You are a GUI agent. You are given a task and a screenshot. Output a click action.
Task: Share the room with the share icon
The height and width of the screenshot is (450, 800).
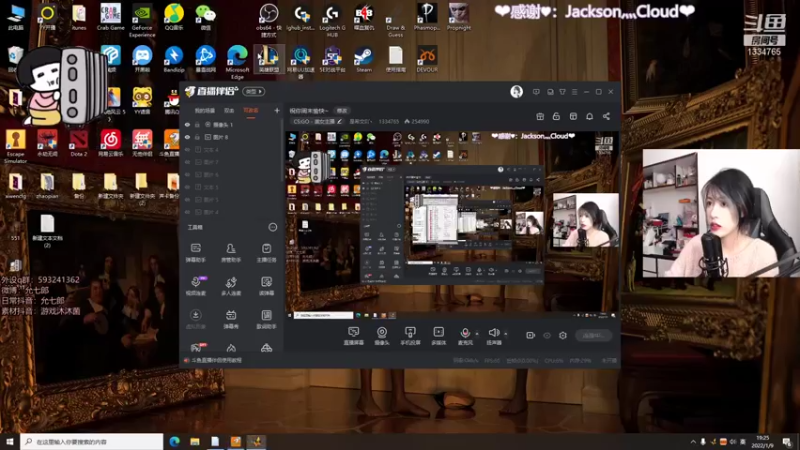coord(606,116)
